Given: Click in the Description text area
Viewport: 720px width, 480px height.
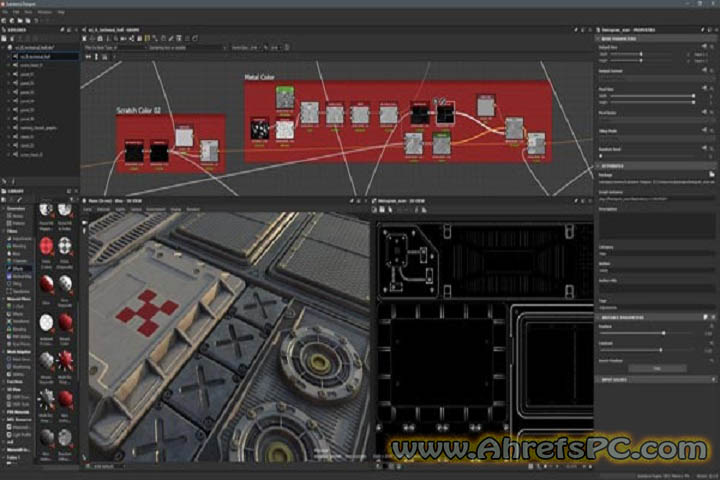Looking at the screenshot, I should click(x=655, y=226).
